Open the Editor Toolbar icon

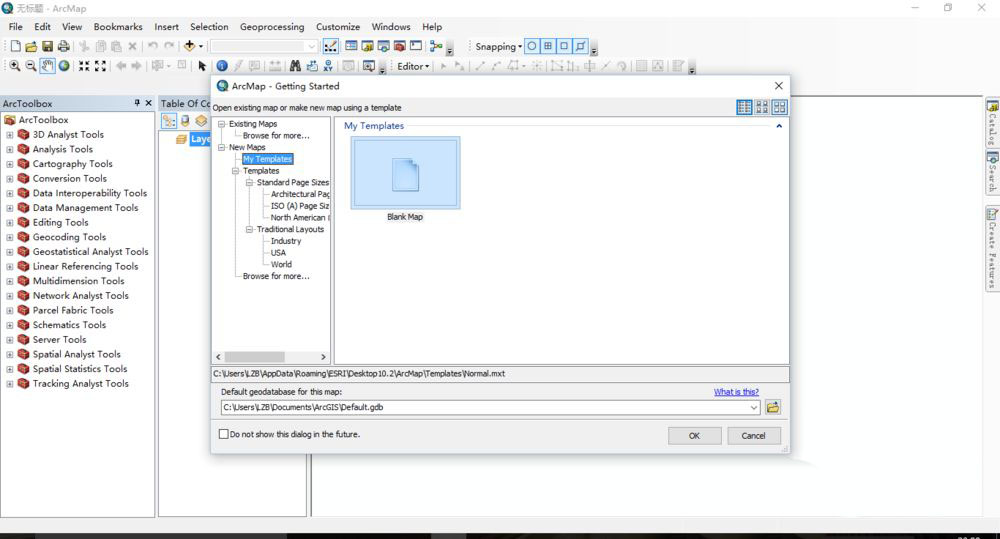pos(331,46)
